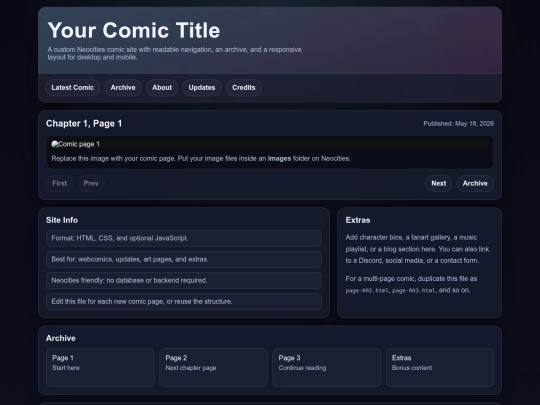Select the Updates navigation link
Image resolution: width=540 pixels, height=405 pixels.
(x=202, y=87)
